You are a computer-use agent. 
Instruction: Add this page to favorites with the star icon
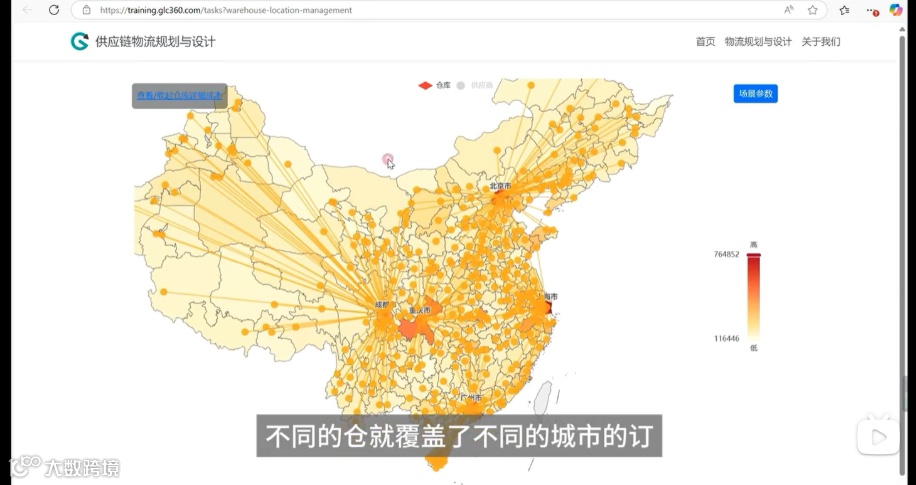coord(813,10)
